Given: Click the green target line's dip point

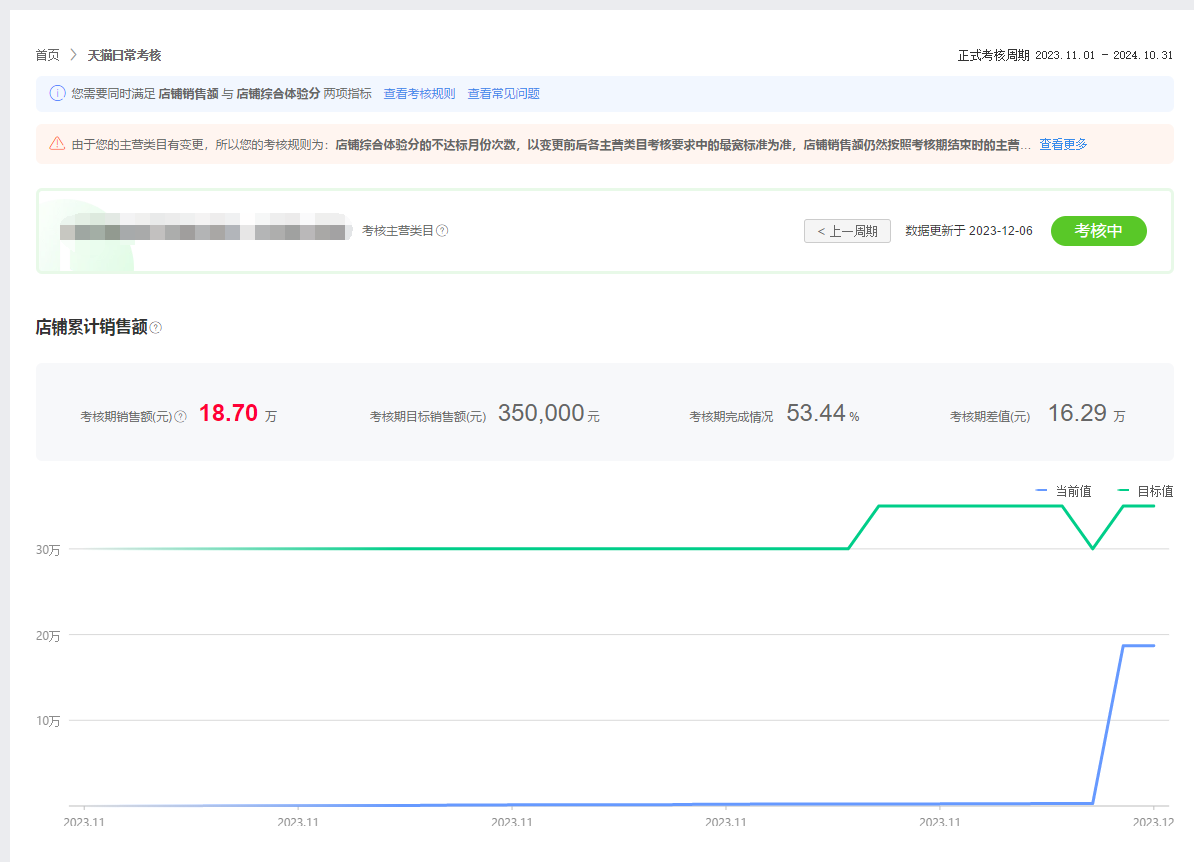Looking at the screenshot, I should coord(1092,548).
